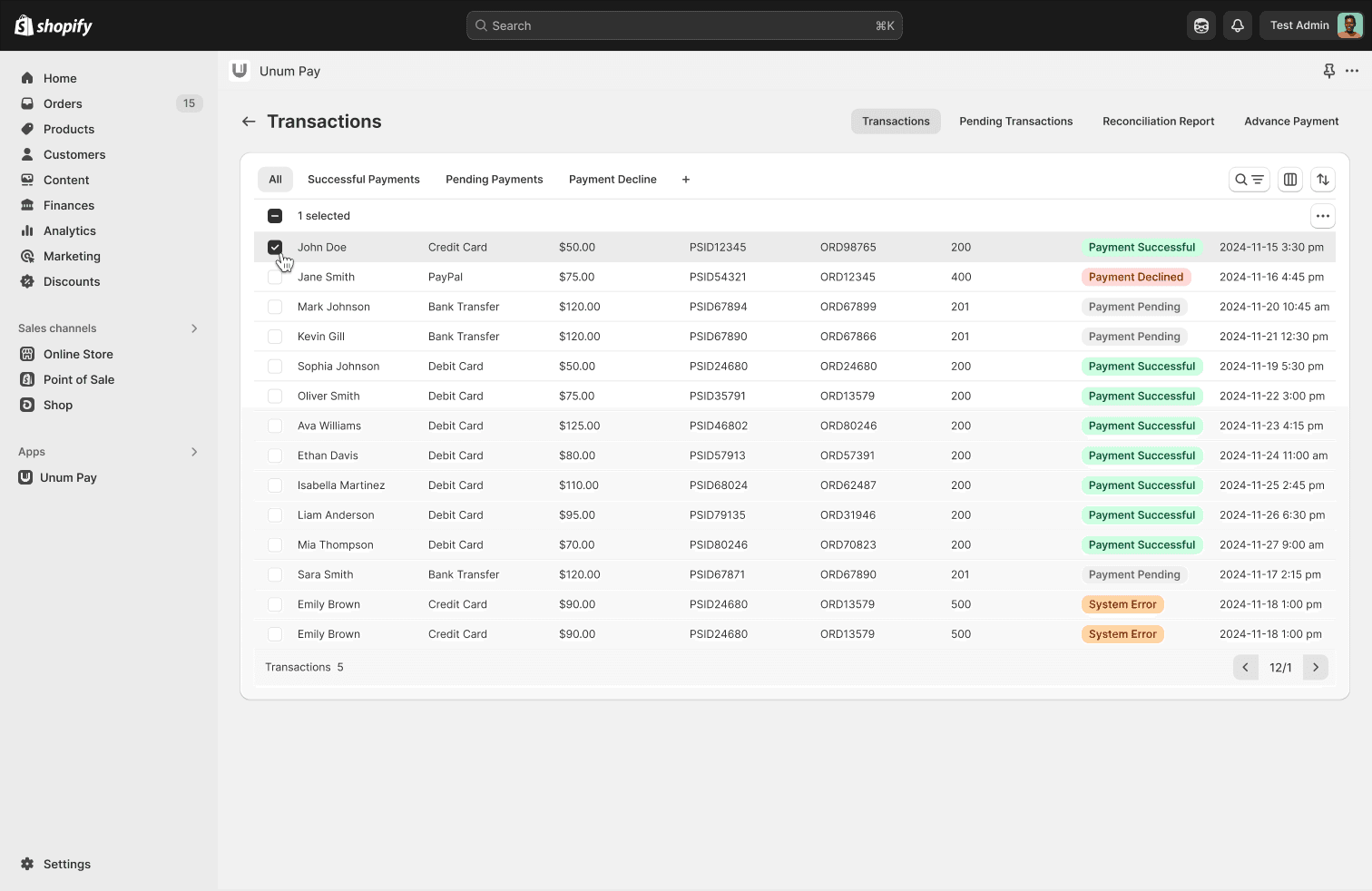Click the back arrow beside Transactions heading
Screen dimensions: 1372x891
(249, 122)
